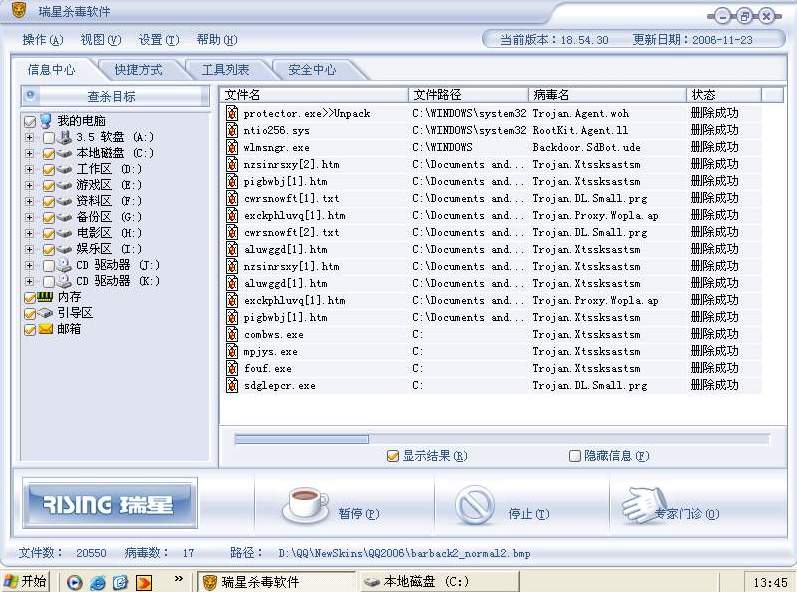Select the RootKit.Agent.ll virus name cell
The height and width of the screenshot is (592, 797).
tap(580, 130)
